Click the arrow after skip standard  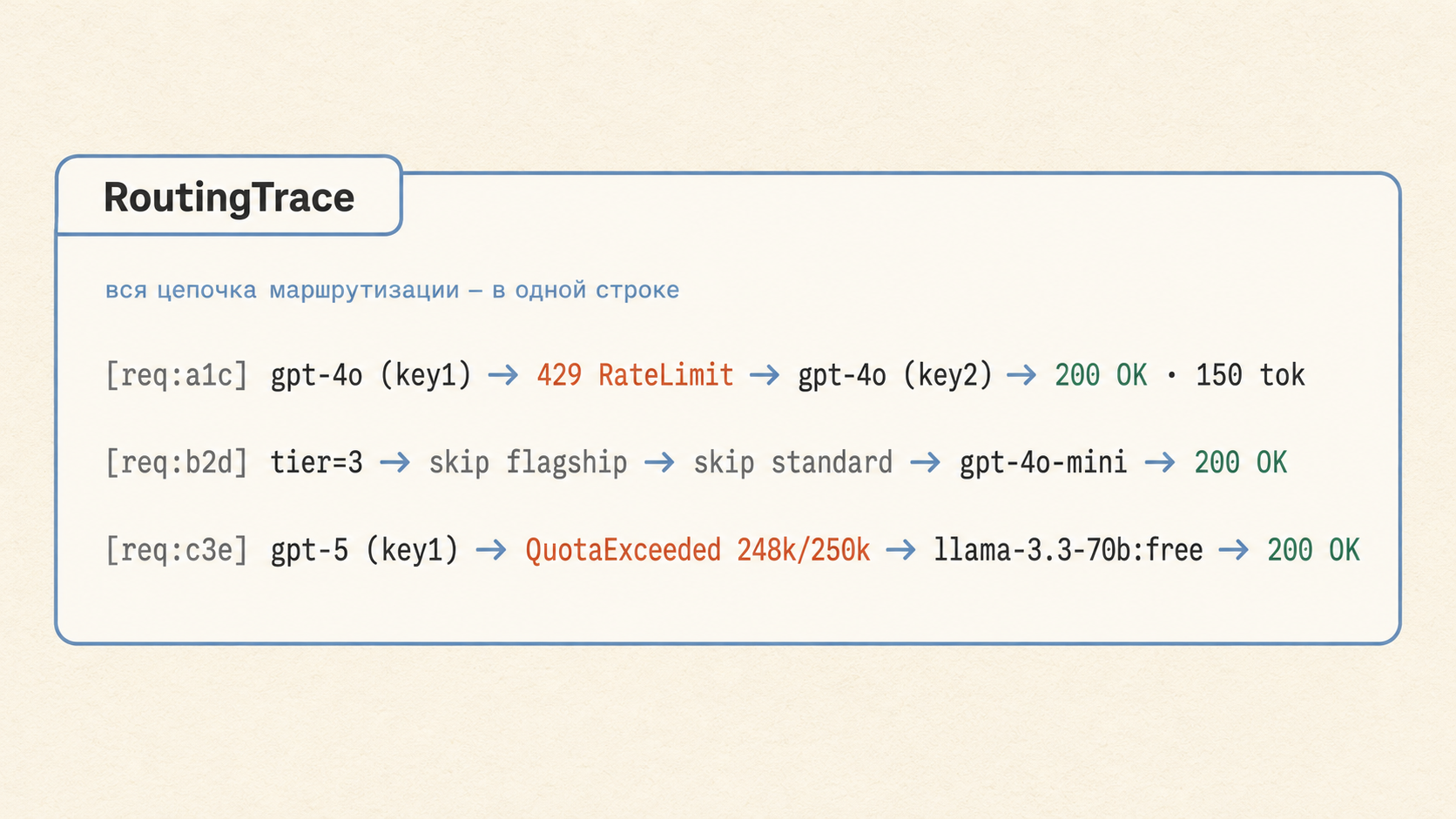tap(925, 462)
